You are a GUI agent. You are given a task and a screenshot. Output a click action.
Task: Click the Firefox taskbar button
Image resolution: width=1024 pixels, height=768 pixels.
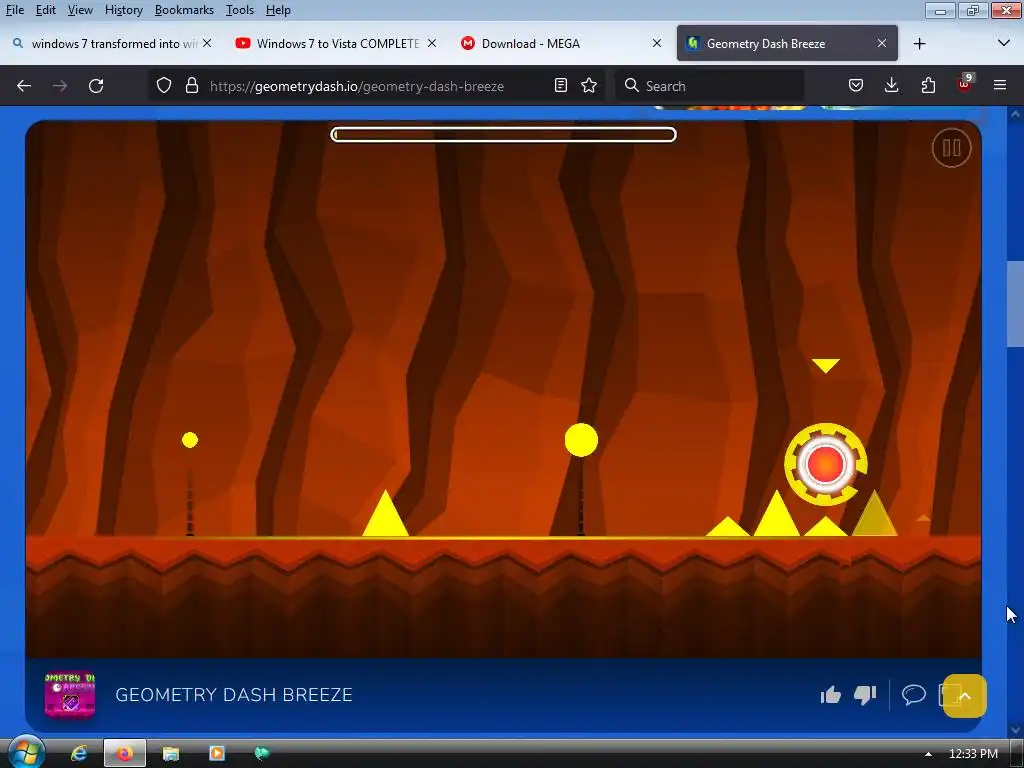click(125, 754)
